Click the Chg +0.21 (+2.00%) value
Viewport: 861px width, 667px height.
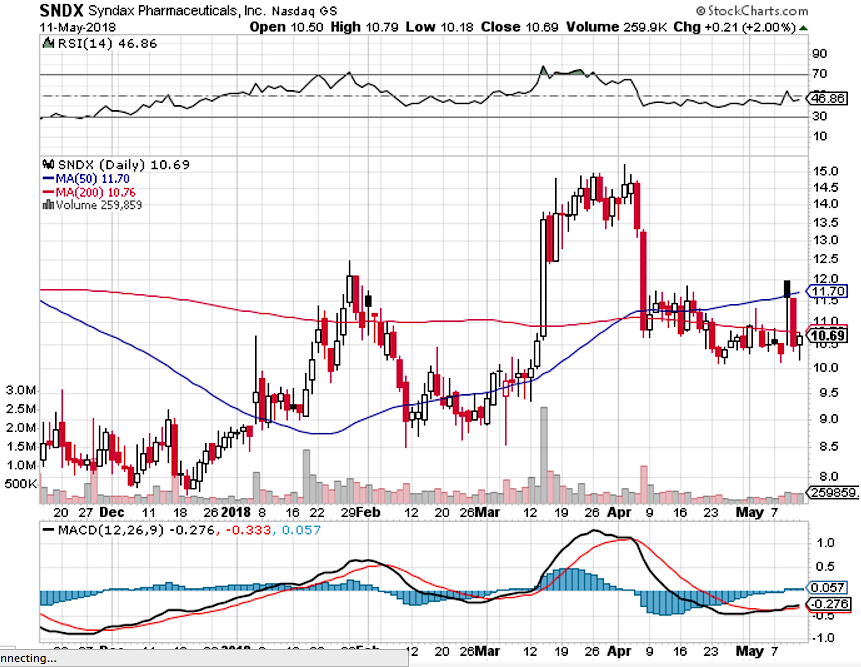click(x=735, y=27)
